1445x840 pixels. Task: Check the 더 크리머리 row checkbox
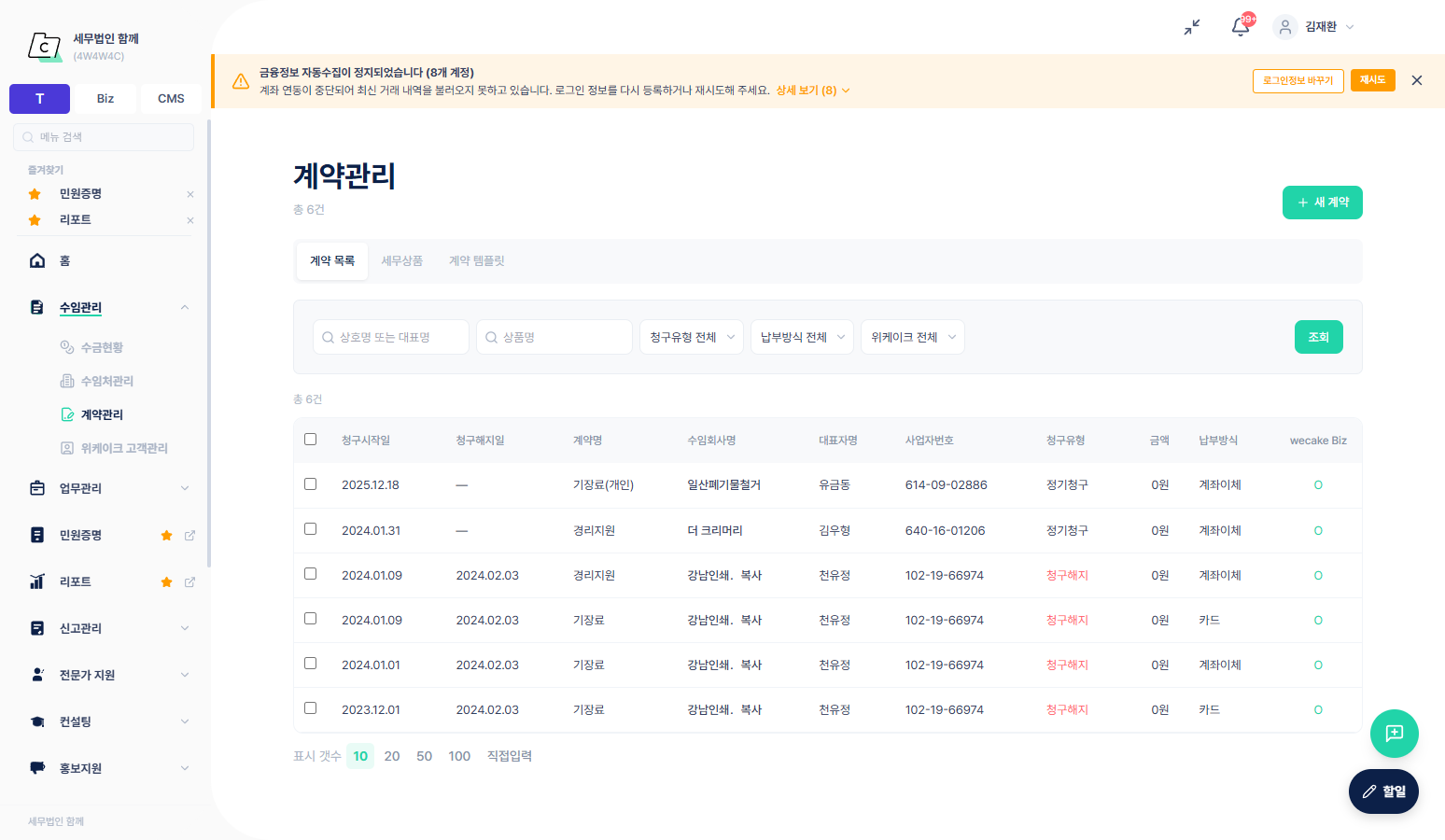click(x=311, y=529)
